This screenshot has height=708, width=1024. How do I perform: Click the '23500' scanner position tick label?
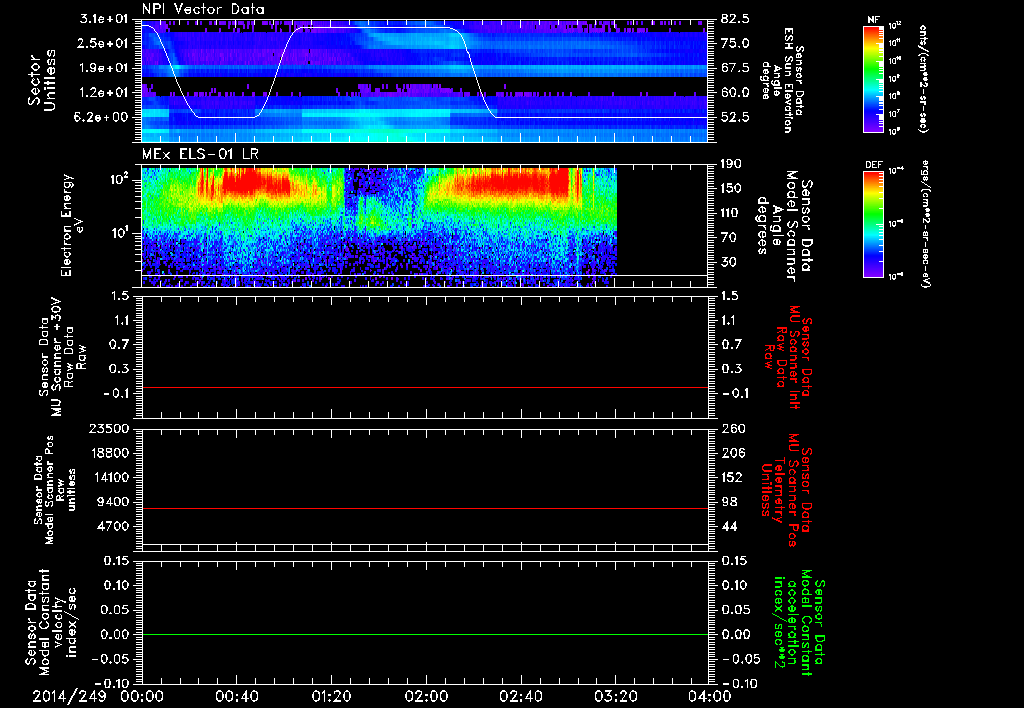[x=109, y=429]
